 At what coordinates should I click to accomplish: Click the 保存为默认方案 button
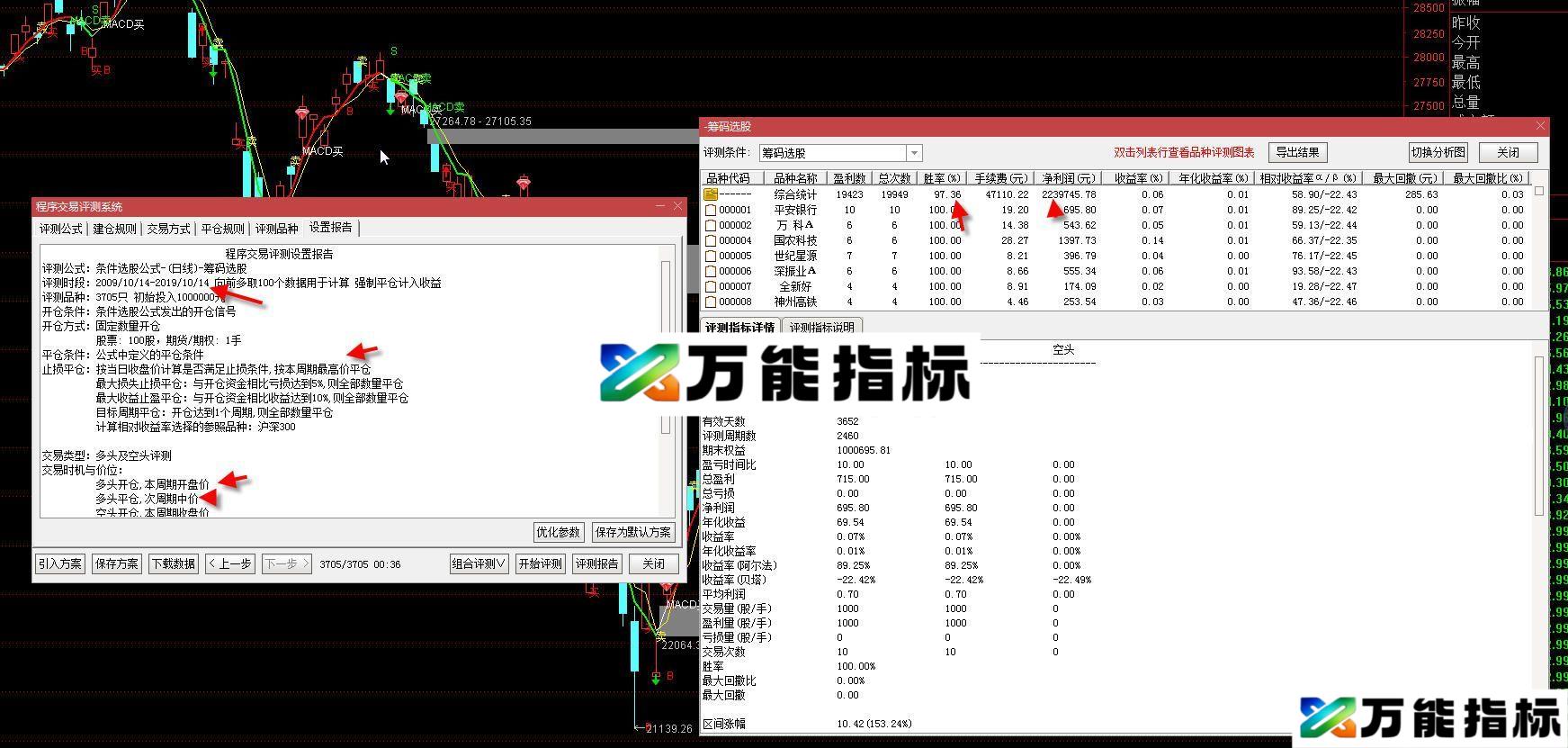coord(633,532)
